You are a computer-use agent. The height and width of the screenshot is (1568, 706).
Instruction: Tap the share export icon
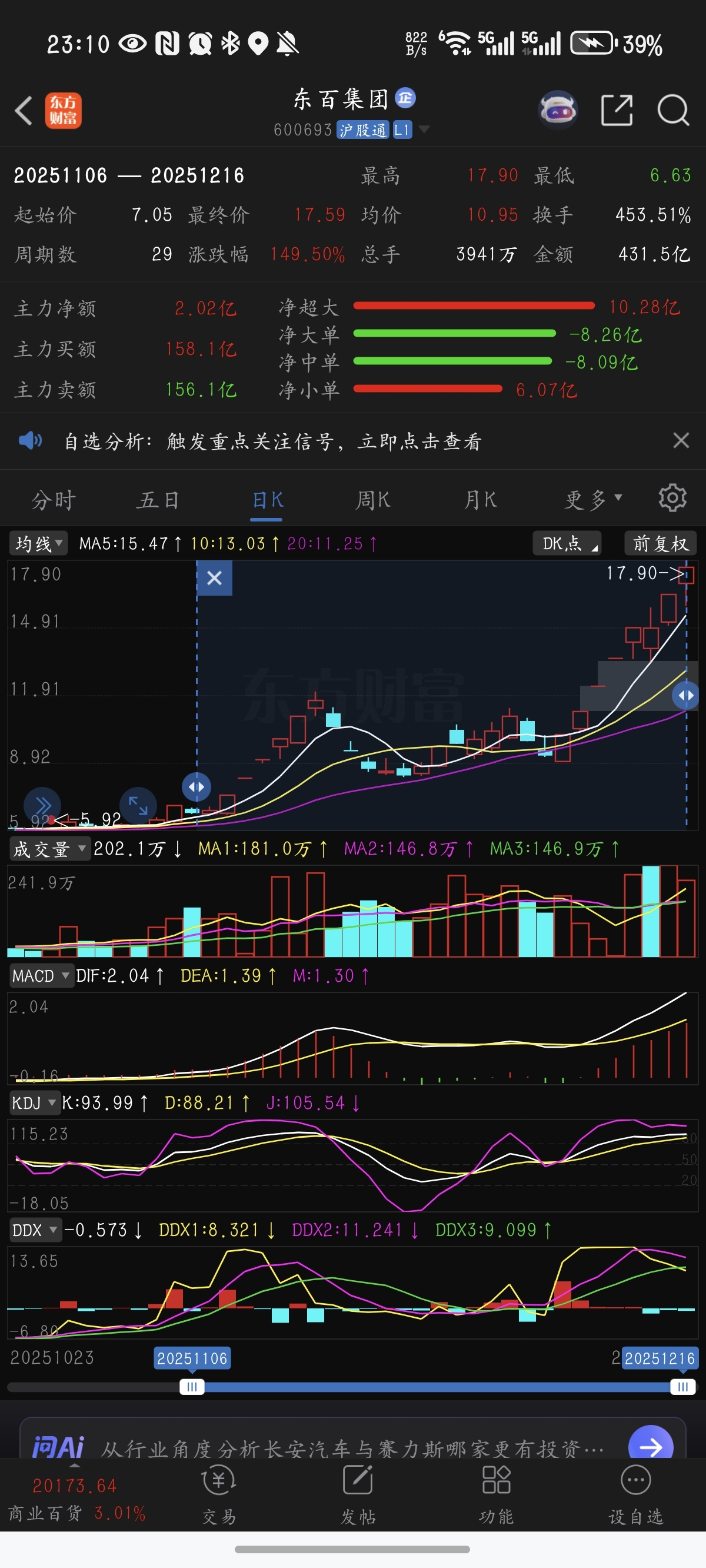point(617,110)
